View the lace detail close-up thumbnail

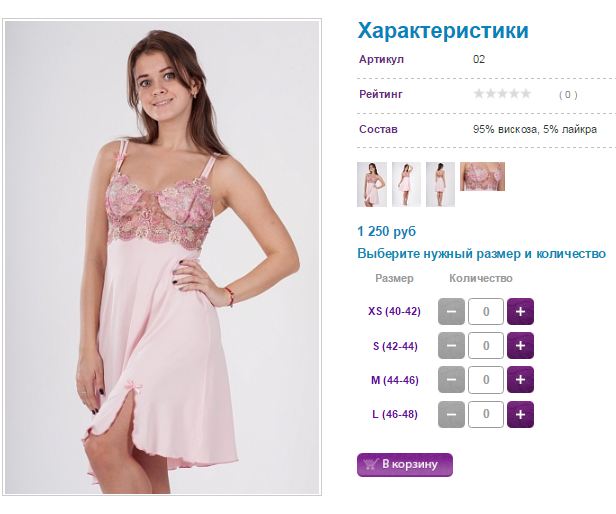pos(482,176)
